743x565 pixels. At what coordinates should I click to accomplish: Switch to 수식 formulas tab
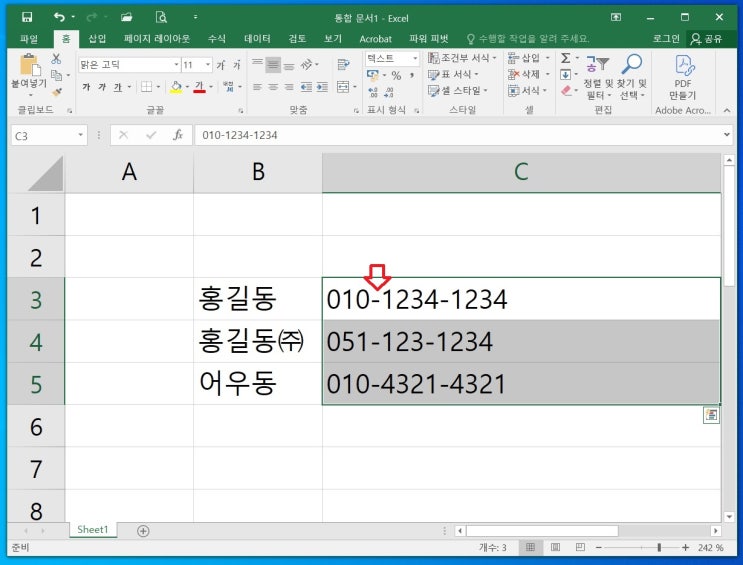[x=217, y=39]
